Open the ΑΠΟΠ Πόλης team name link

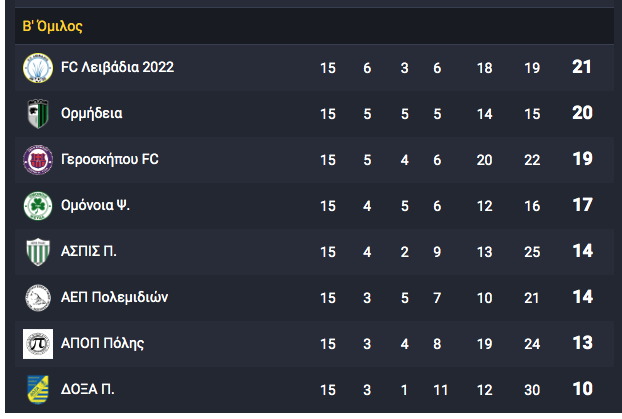(102, 343)
